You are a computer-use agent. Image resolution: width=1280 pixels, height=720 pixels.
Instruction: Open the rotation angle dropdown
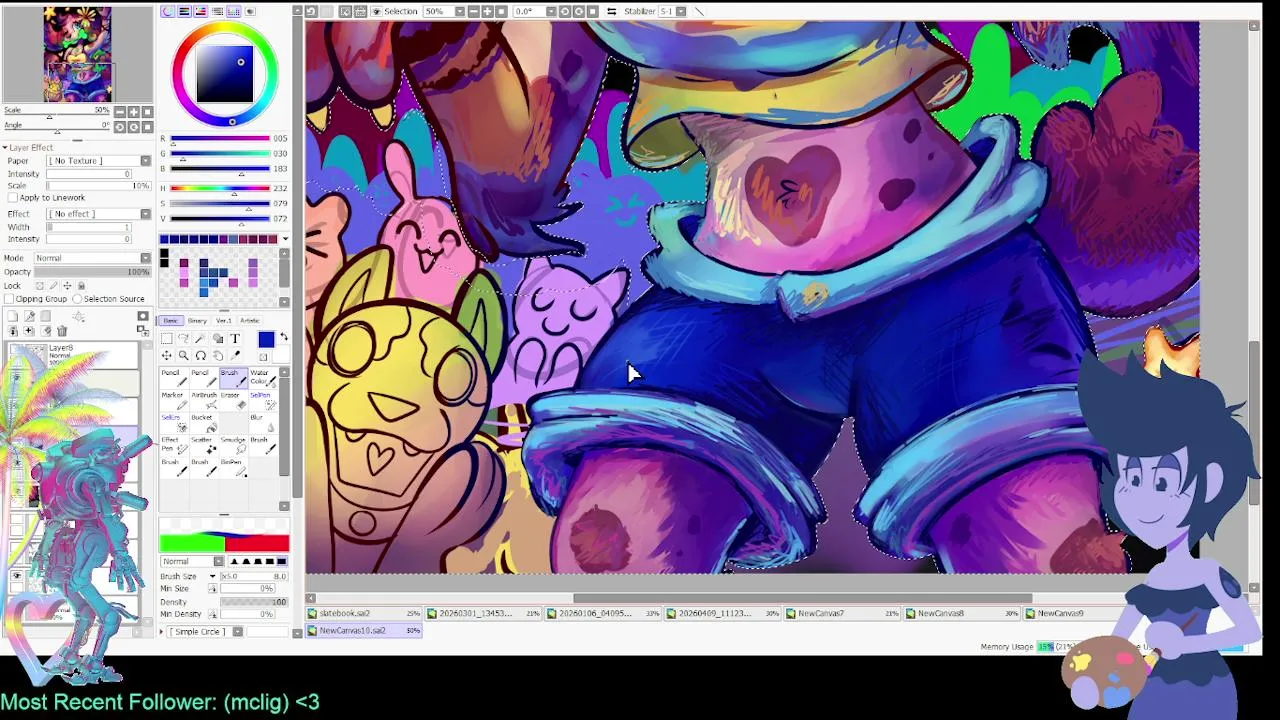click(x=551, y=11)
